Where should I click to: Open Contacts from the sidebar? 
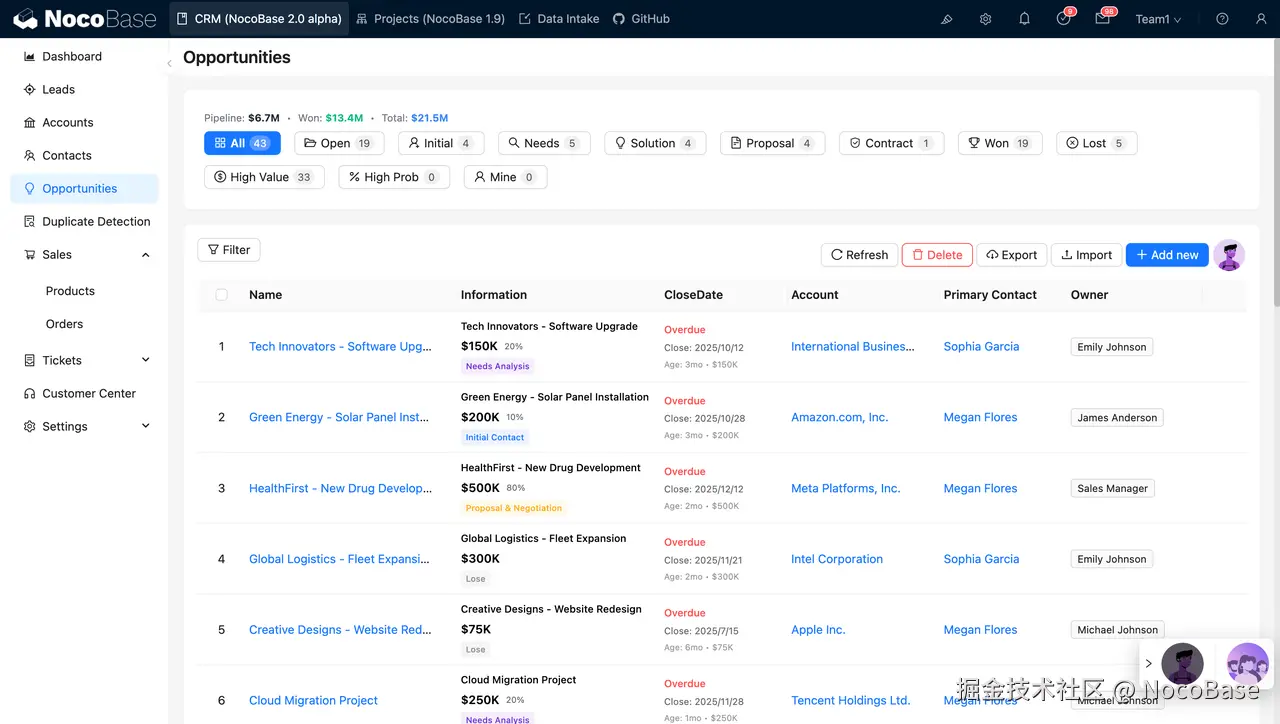point(84,156)
